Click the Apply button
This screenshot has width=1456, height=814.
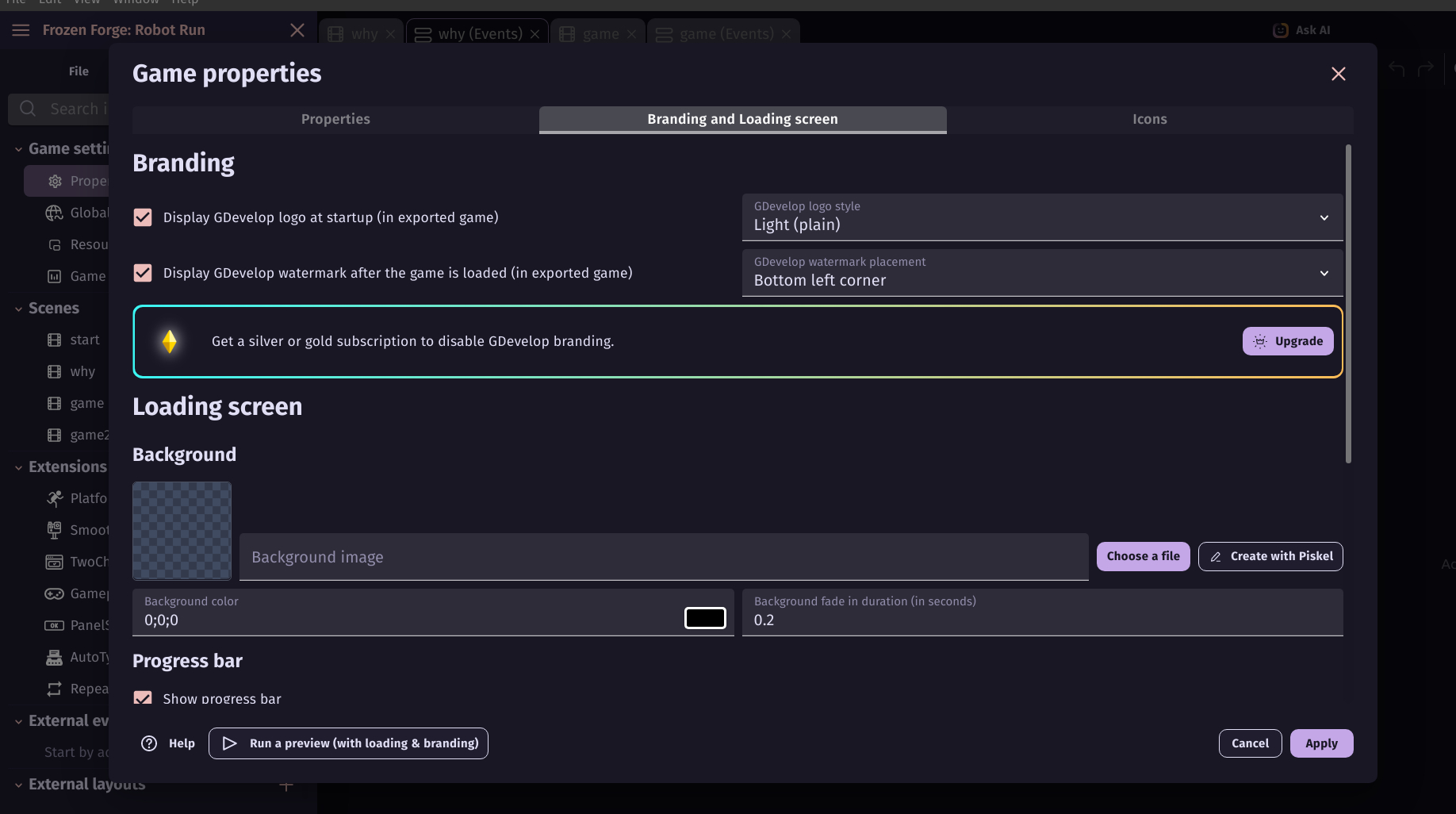coord(1321,743)
